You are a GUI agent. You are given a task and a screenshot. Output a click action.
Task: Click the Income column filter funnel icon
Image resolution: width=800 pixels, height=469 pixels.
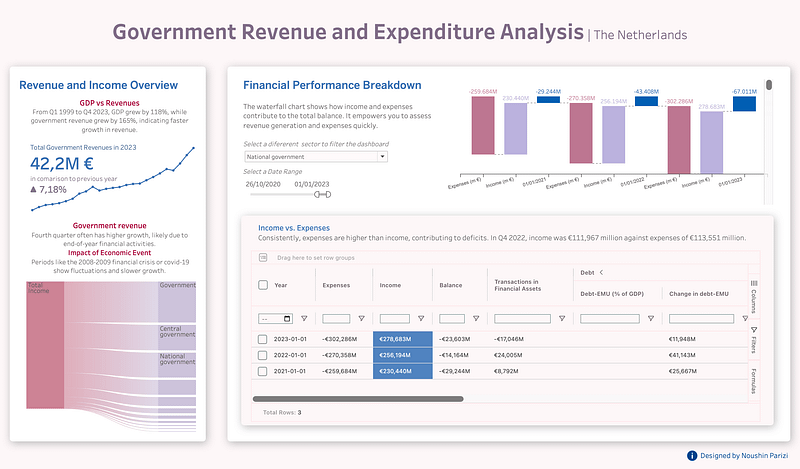click(x=420, y=319)
